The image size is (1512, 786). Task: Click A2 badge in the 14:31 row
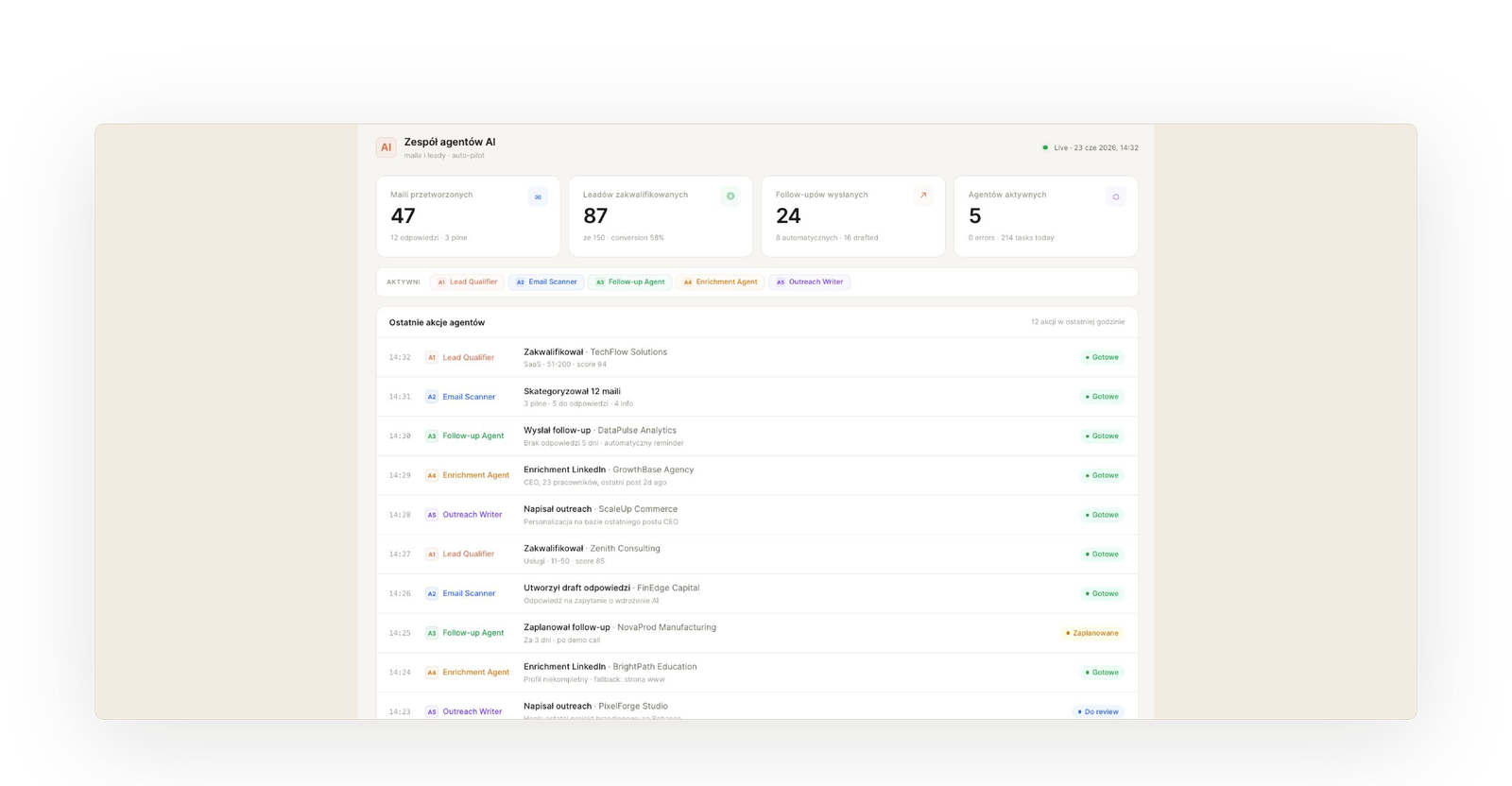[432, 397]
